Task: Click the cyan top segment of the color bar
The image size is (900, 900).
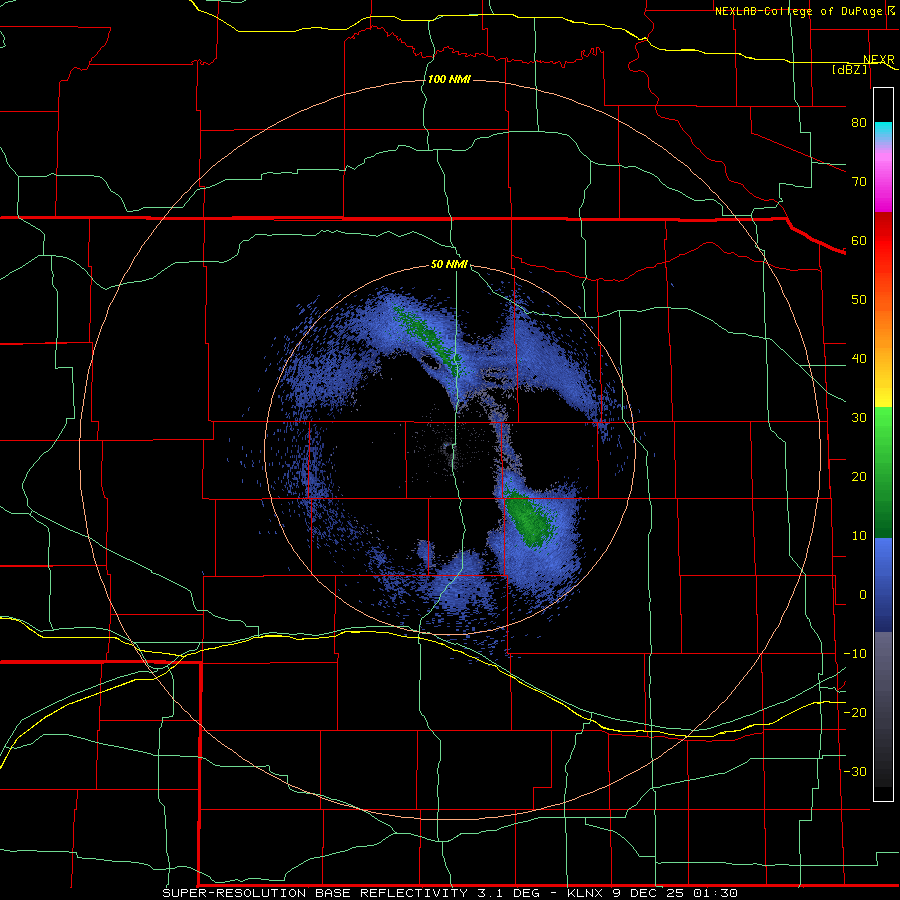Action: point(883,132)
